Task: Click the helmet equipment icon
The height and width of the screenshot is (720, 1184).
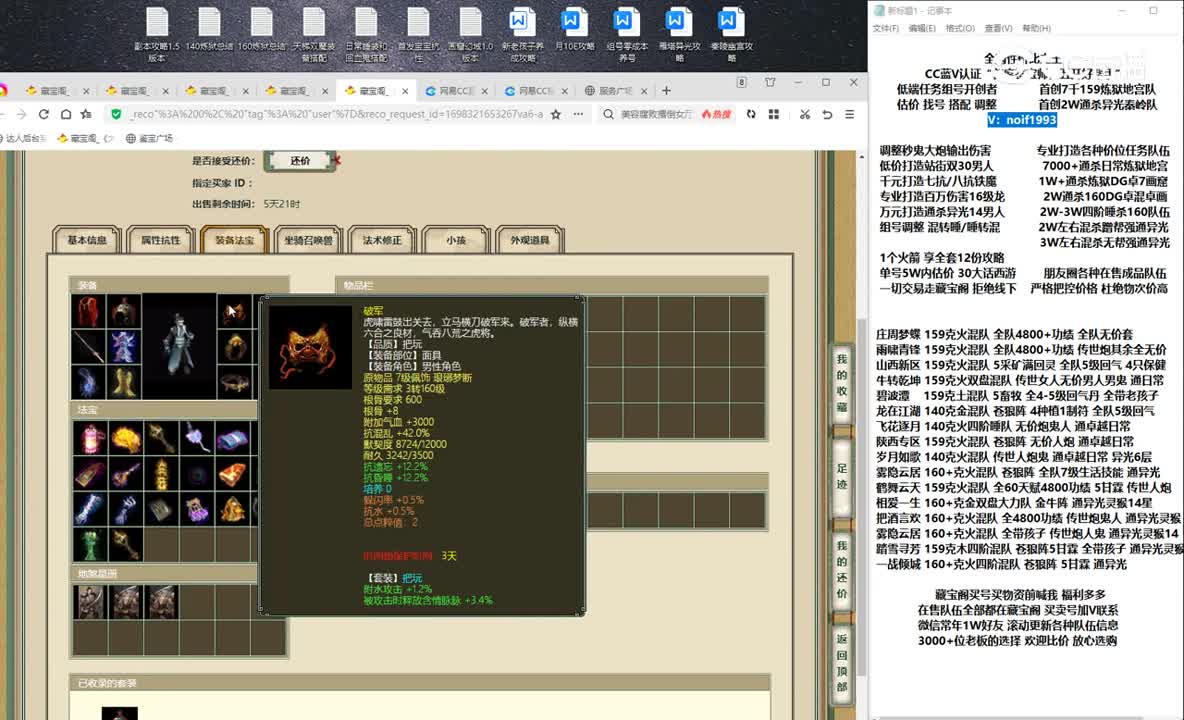Action: pyautogui.click(x=124, y=311)
